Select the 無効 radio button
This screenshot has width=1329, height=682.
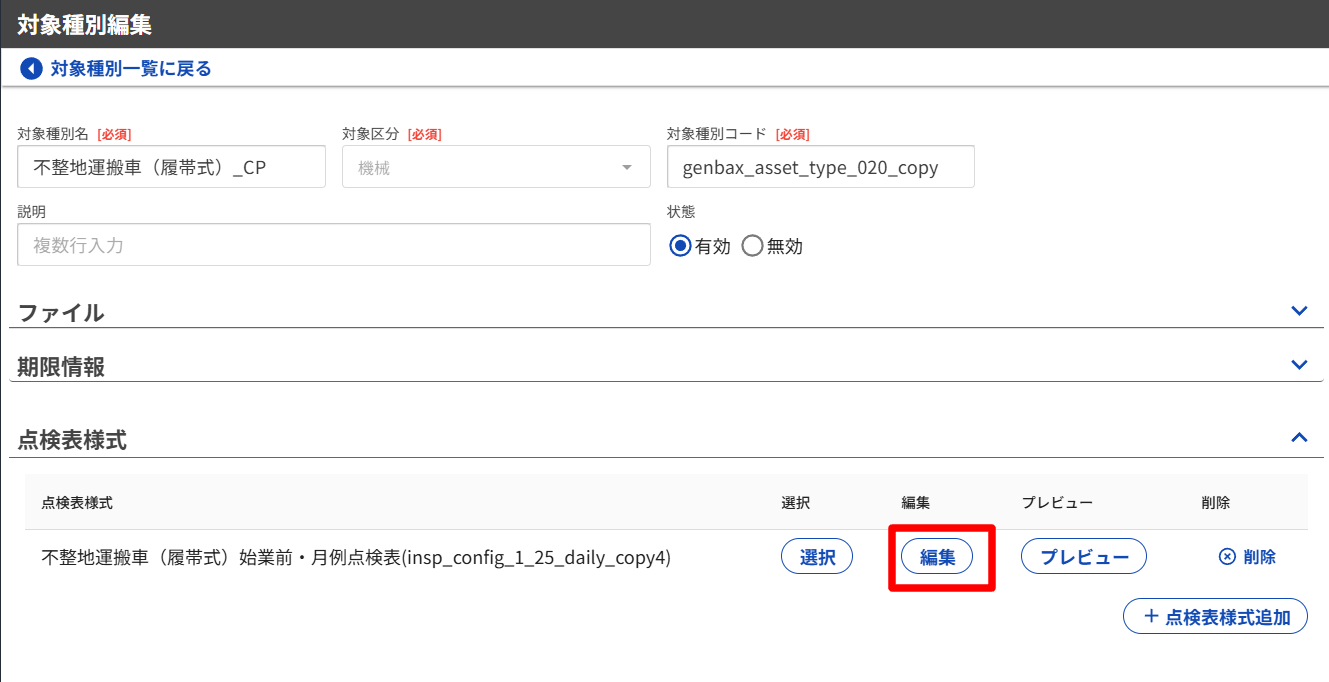752,246
